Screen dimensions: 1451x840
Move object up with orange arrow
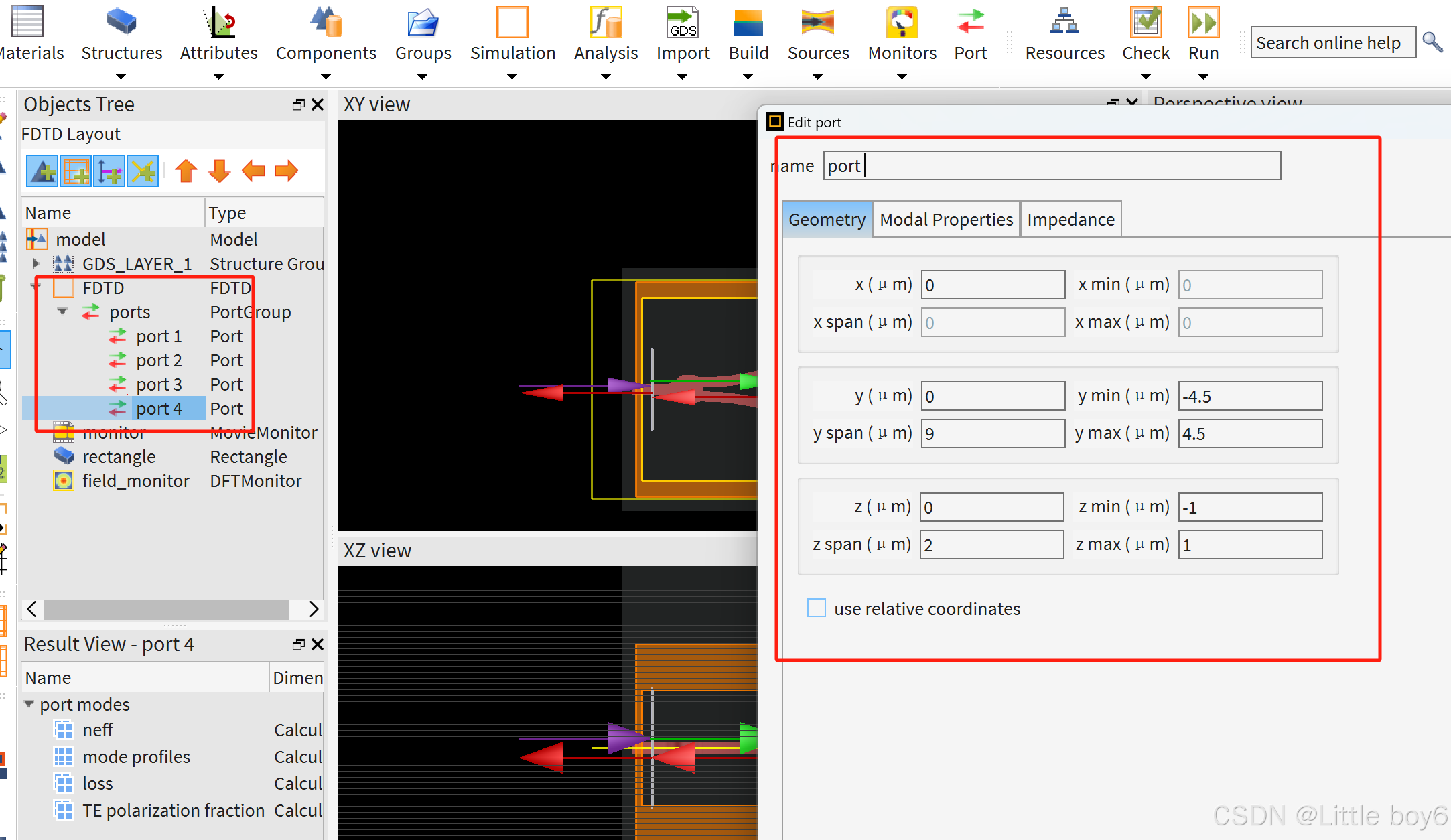(186, 171)
